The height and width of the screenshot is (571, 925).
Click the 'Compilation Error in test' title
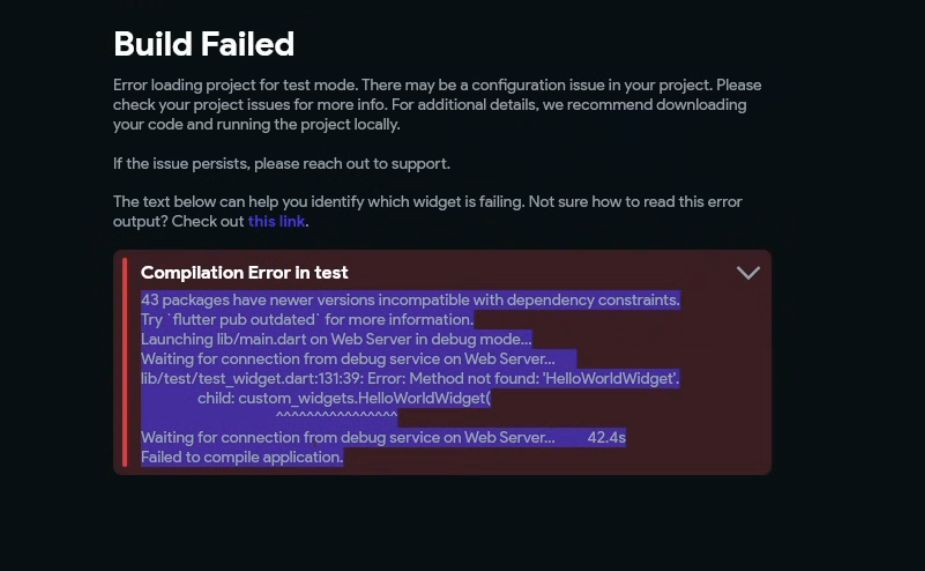[x=244, y=273]
